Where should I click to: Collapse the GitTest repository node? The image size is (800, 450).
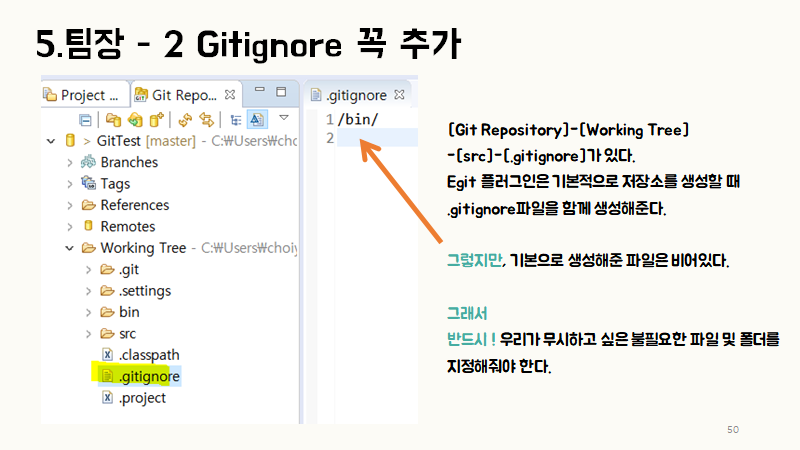[51, 141]
